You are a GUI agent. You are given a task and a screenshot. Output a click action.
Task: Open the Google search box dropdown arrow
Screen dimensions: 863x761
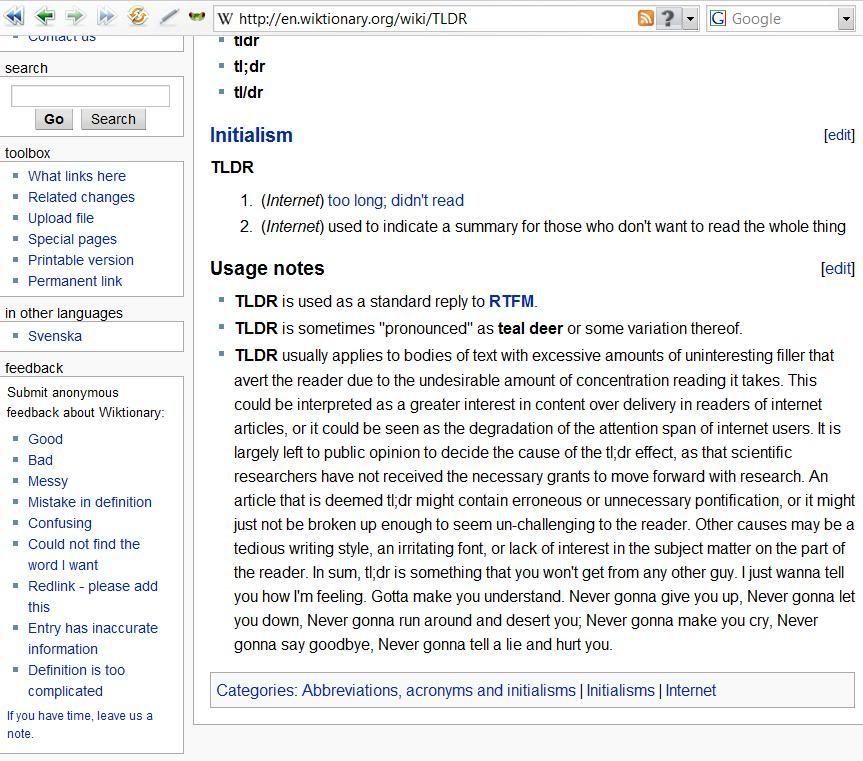click(846, 19)
